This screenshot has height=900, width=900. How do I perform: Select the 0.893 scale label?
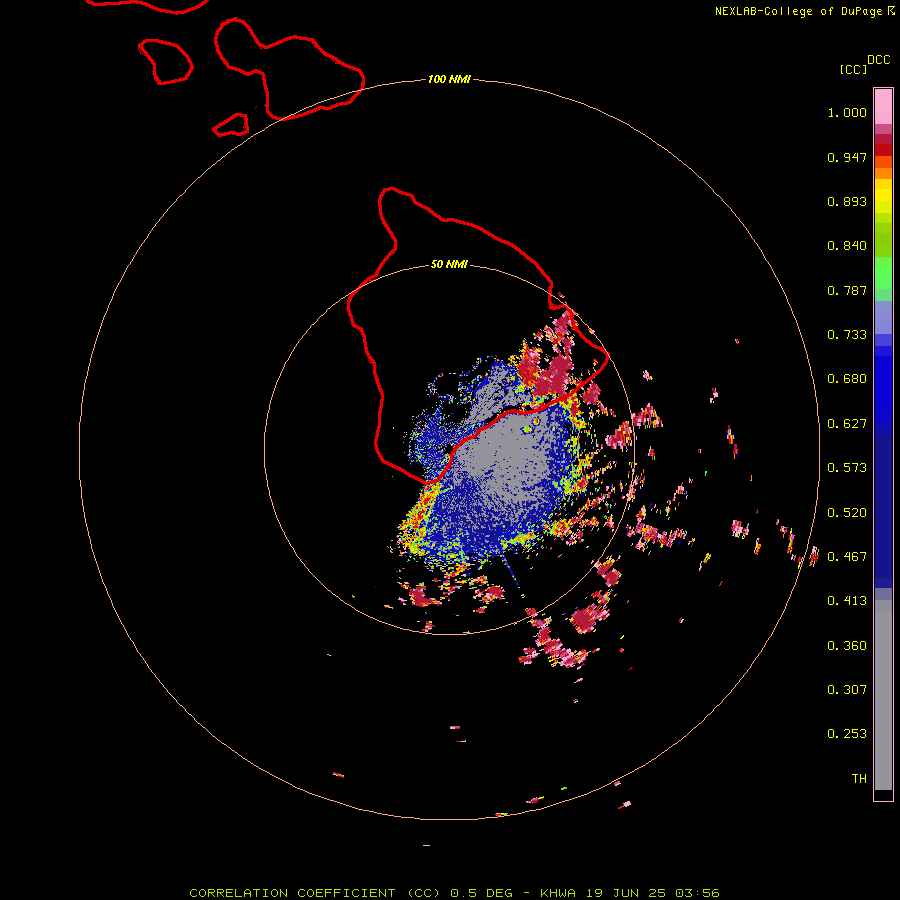(x=847, y=201)
